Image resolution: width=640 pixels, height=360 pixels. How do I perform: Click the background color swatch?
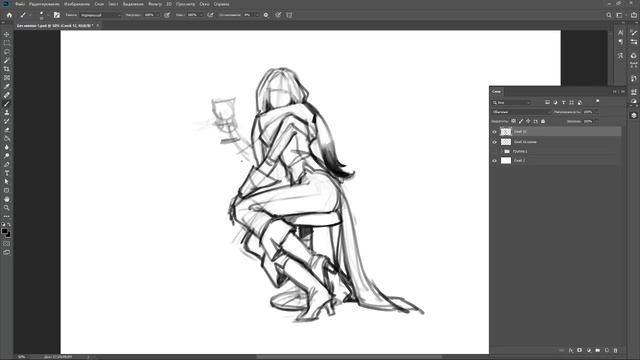coord(8,234)
